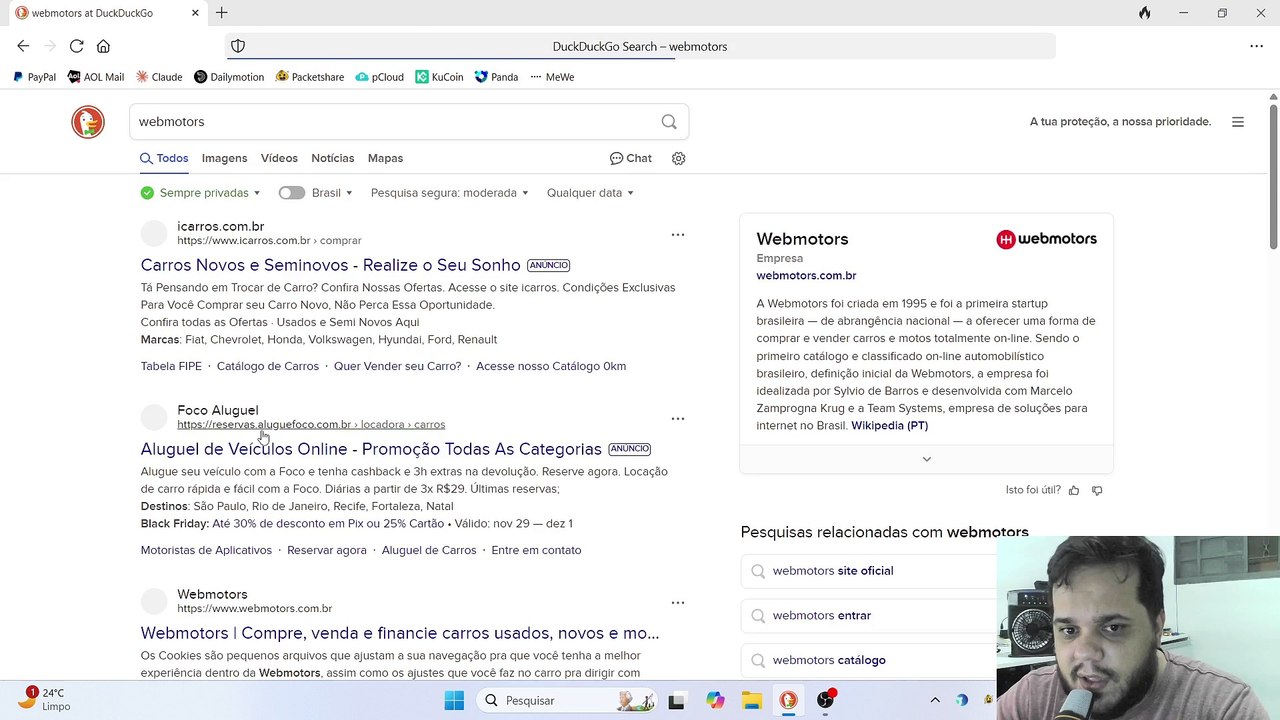This screenshot has width=1280, height=720.
Task: Open search settings gear icon
Action: tap(679, 158)
